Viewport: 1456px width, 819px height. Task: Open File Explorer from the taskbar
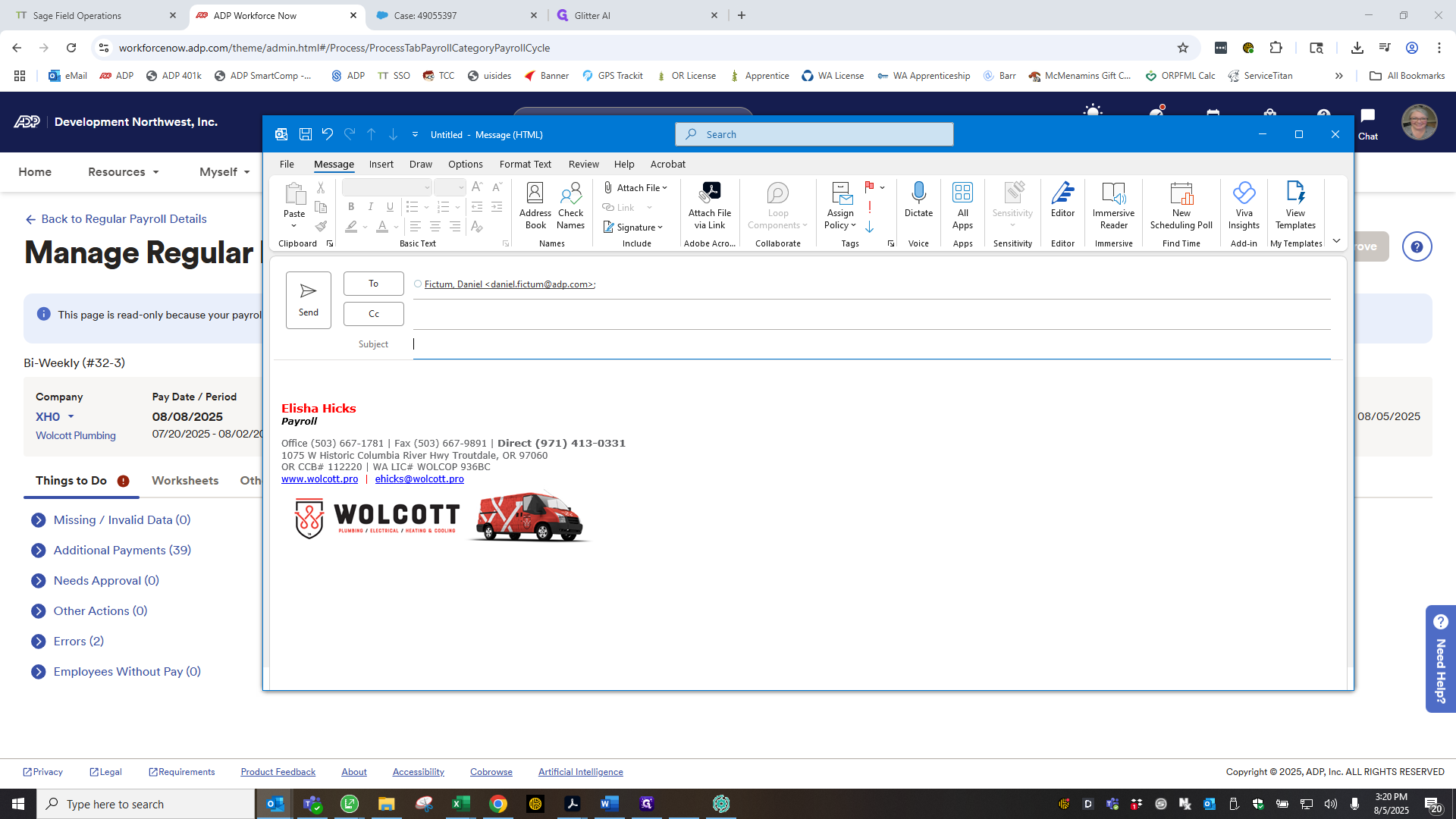387,804
